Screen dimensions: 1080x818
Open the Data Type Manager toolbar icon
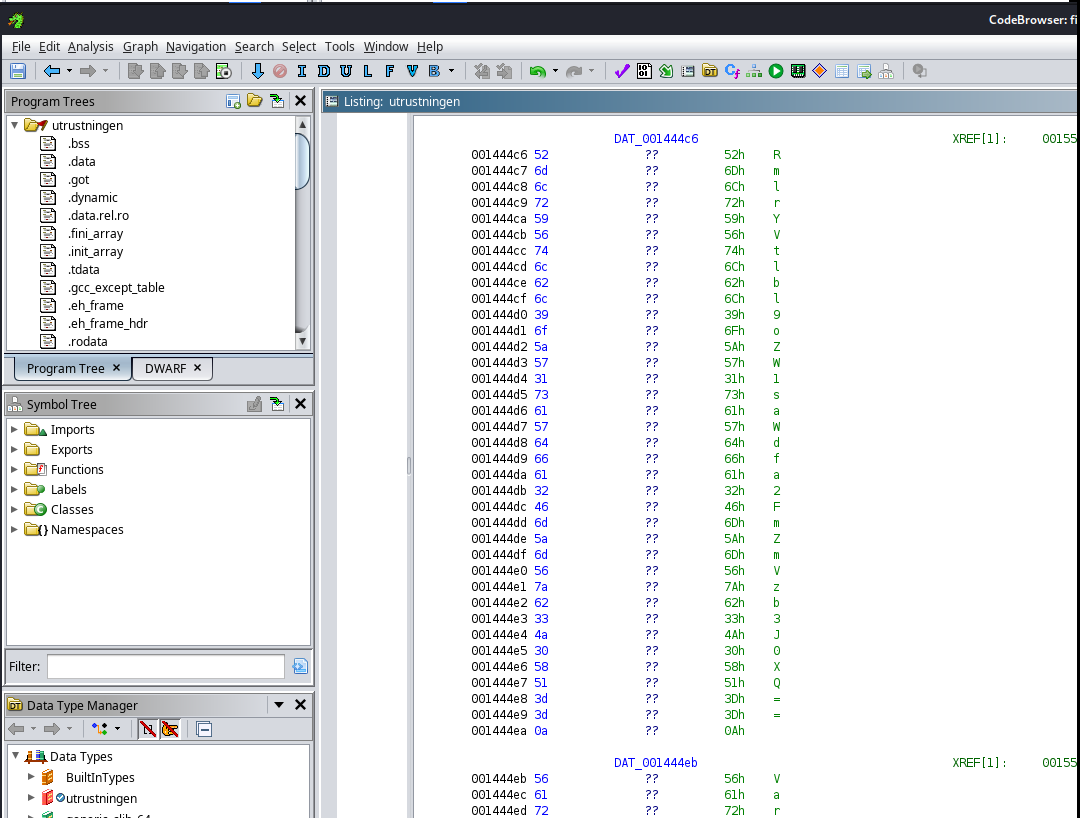(x=710, y=71)
